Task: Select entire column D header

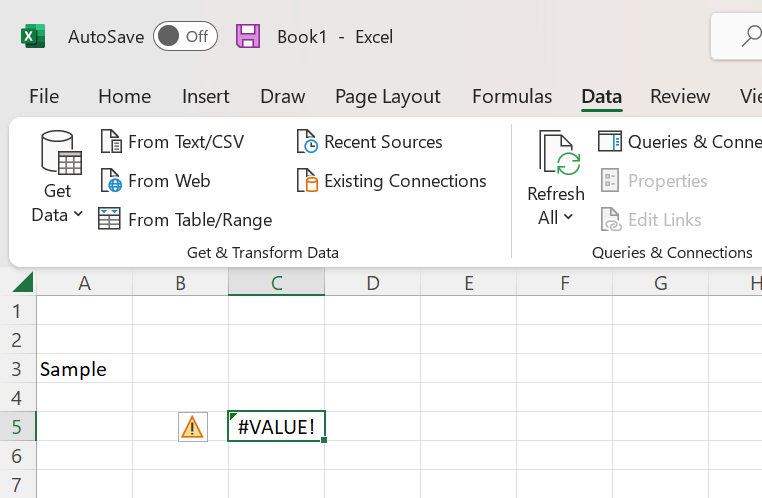Action: coord(372,283)
